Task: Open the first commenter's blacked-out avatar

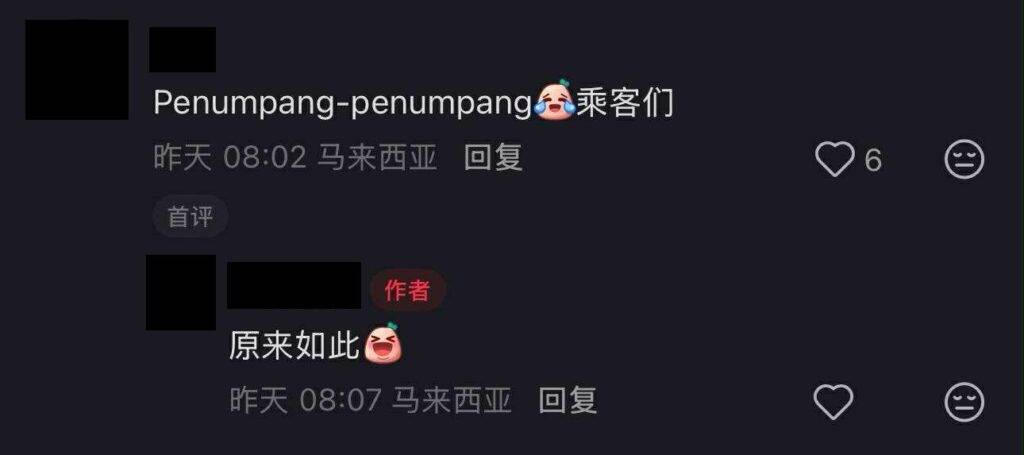Action: click(x=77, y=70)
